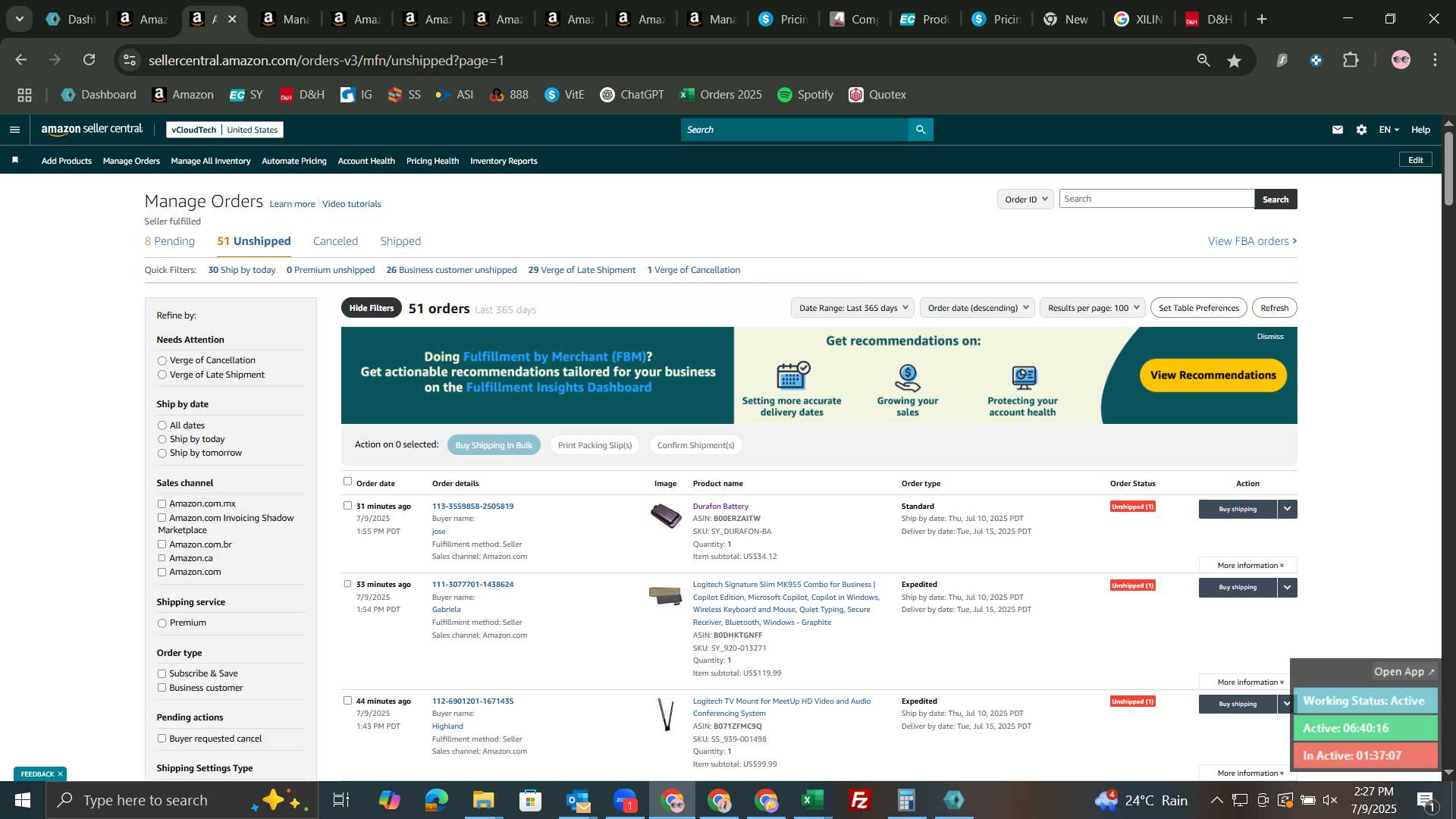Open the D&H bookmark
The width and height of the screenshot is (1456, 819).
click(x=302, y=95)
